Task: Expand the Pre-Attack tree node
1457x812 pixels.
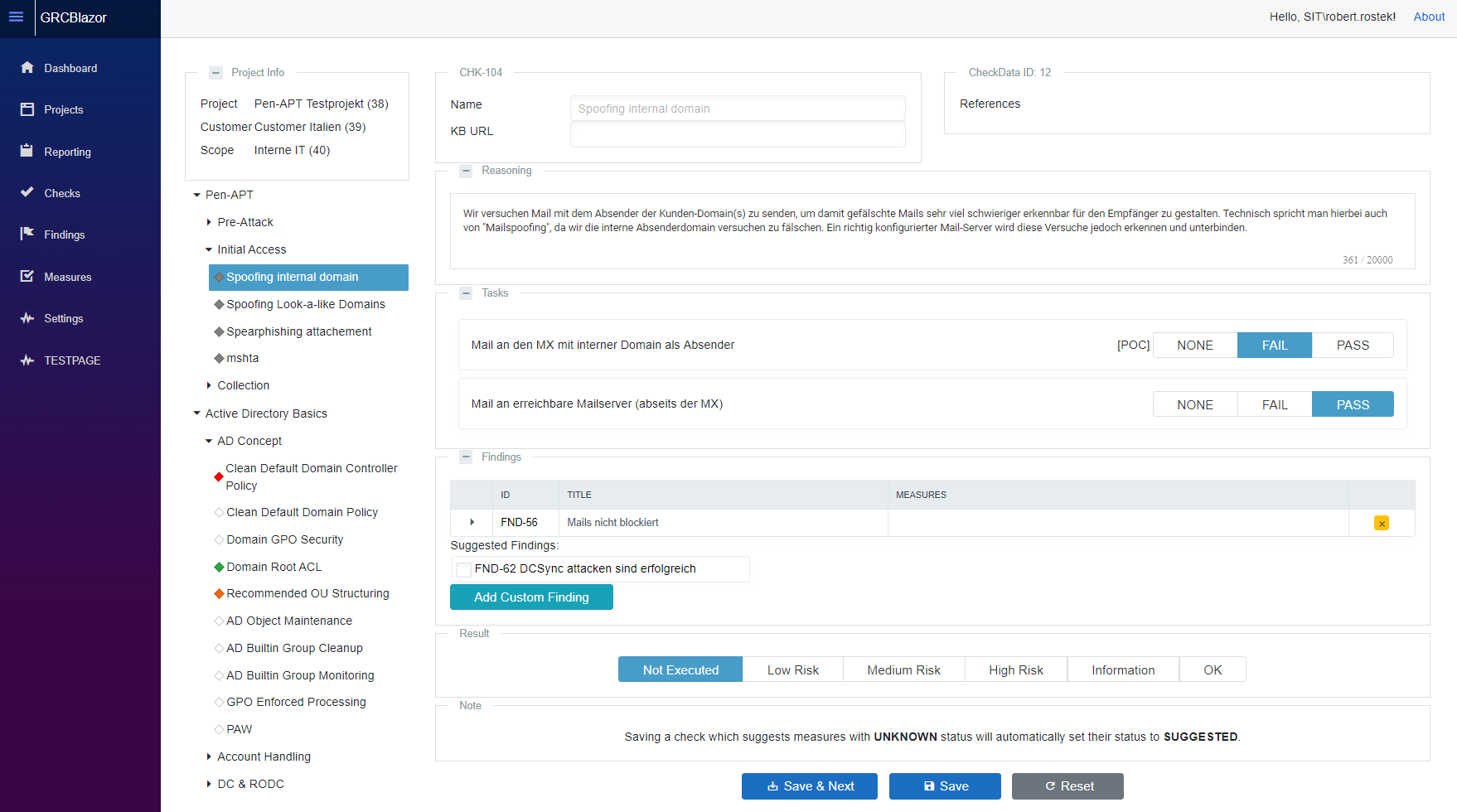Action: click(209, 222)
